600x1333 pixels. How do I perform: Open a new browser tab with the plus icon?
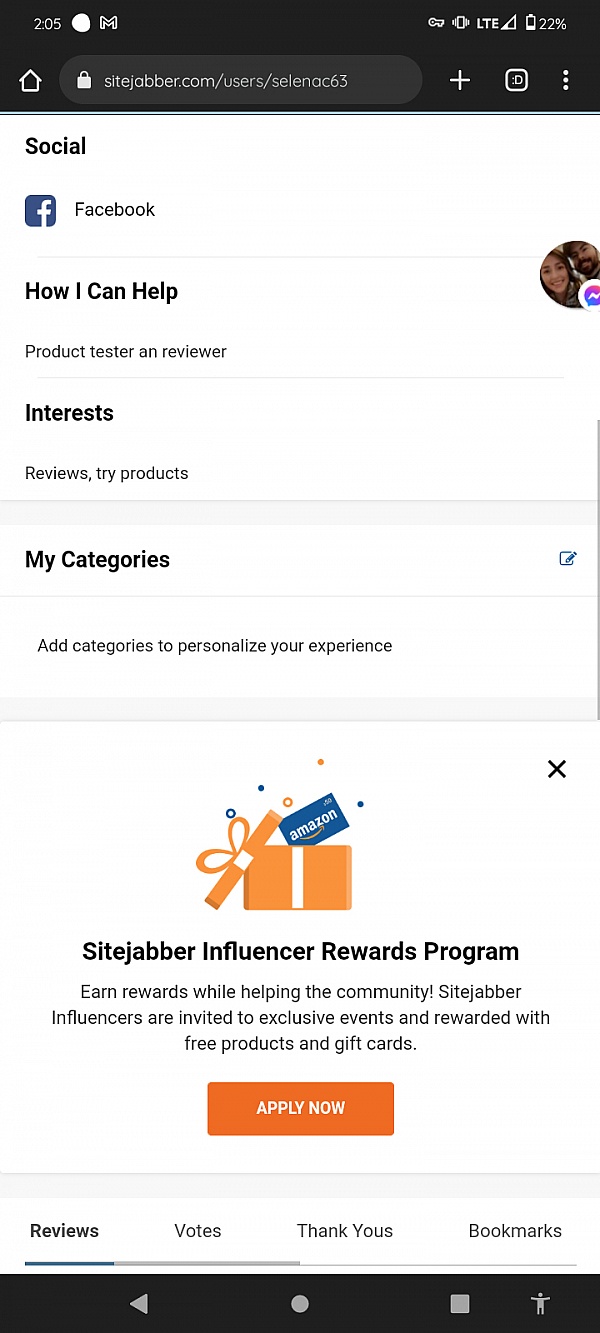click(x=459, y=80)
